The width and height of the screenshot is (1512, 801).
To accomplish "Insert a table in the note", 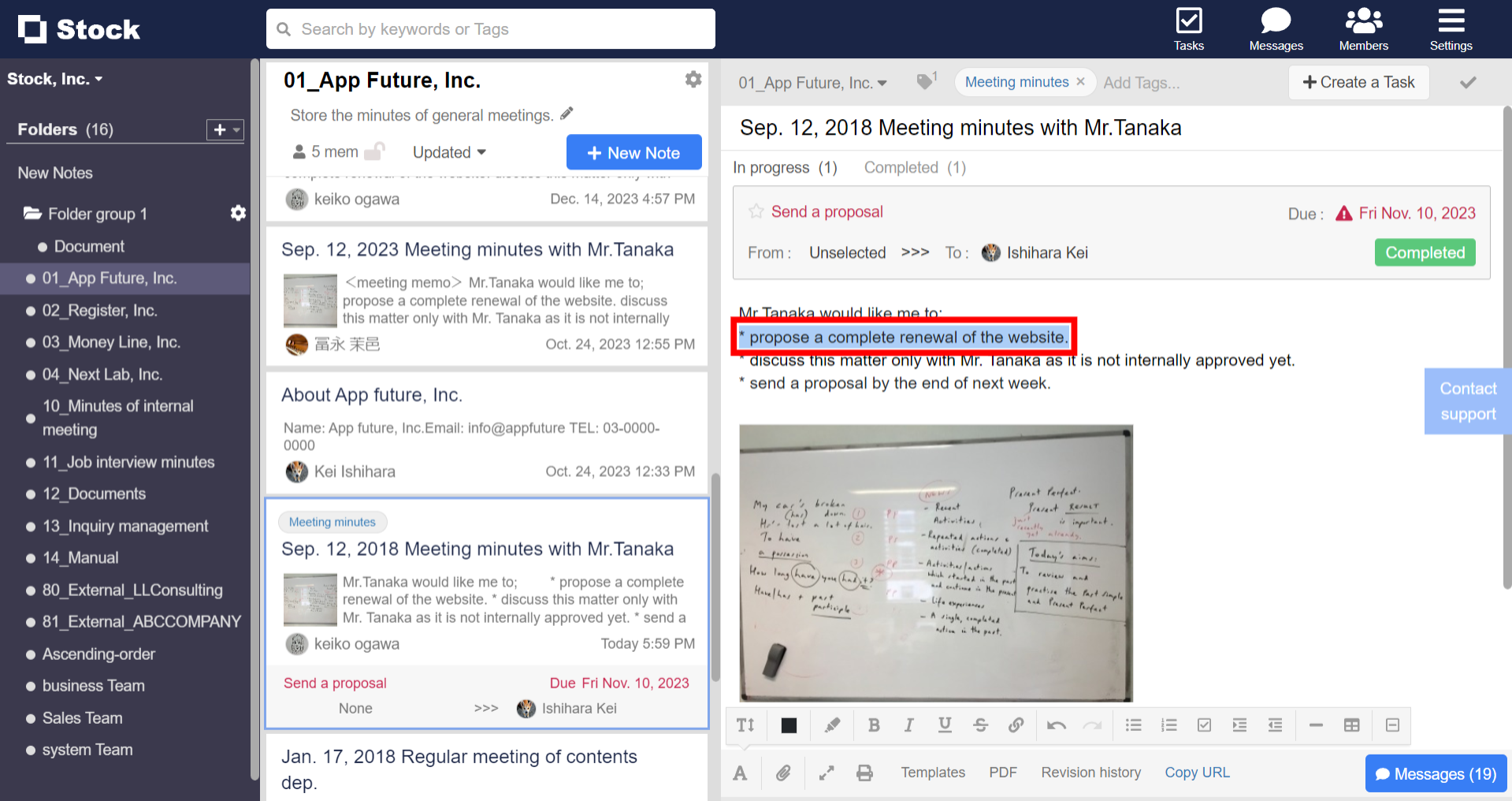I will point(1351,725).
